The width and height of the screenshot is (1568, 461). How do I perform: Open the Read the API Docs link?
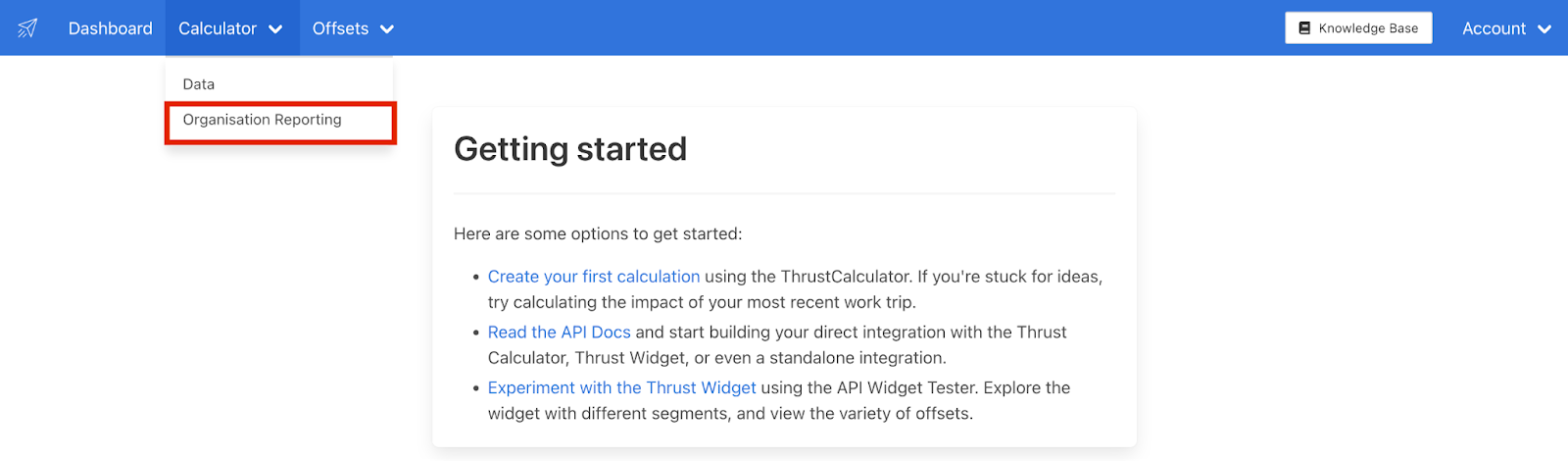coord(560,333)
